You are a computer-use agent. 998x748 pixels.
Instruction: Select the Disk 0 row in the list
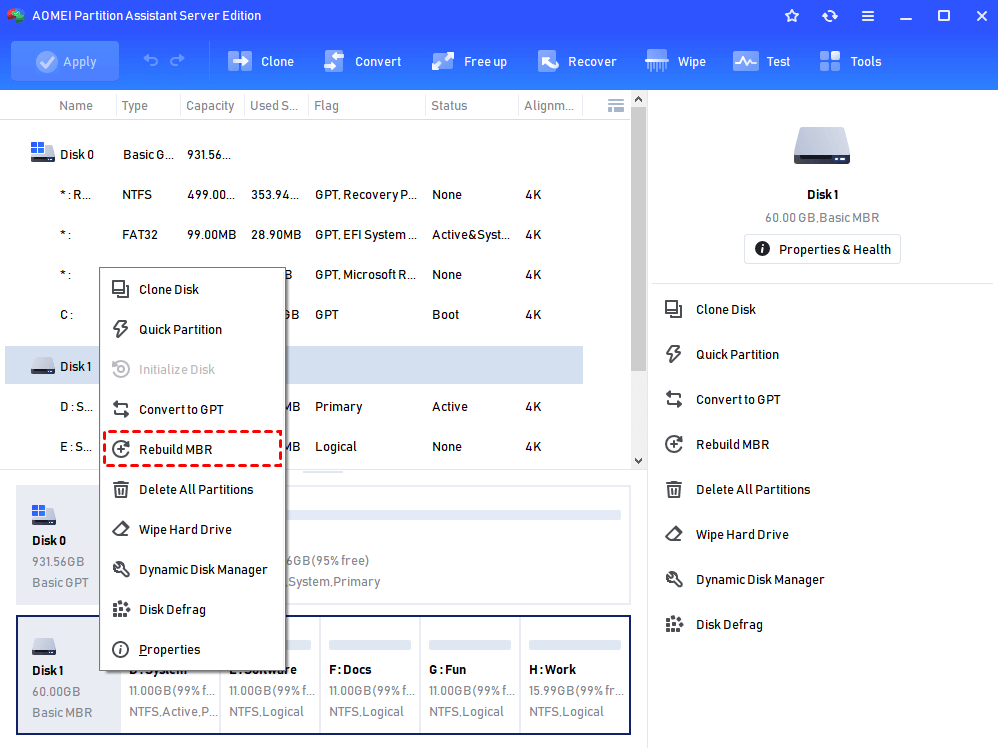point(293,155)
